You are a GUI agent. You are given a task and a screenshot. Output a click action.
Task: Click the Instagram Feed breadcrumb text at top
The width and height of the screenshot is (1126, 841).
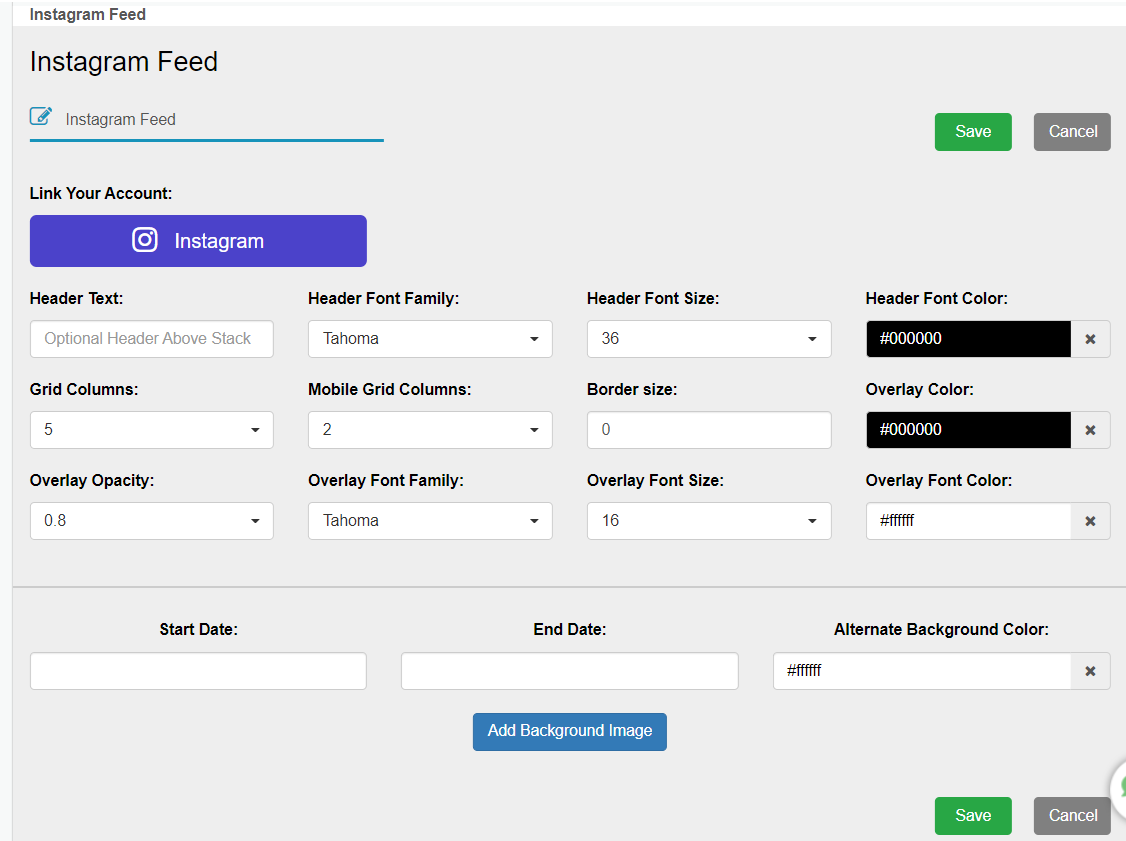coord(88,14)
